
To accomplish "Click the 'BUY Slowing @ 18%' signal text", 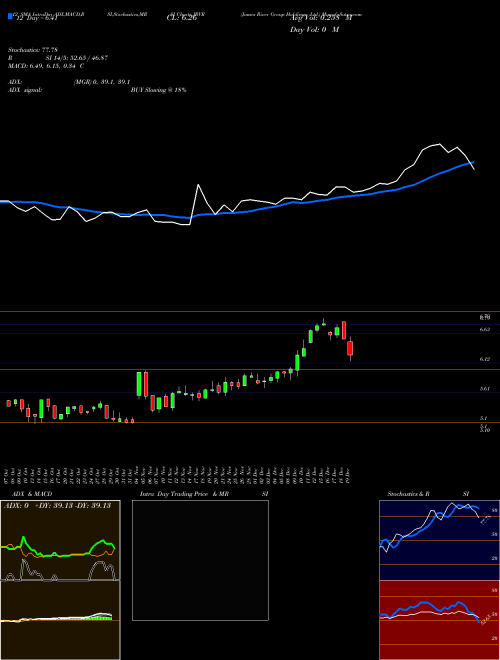I will click(x=158, y=90).
